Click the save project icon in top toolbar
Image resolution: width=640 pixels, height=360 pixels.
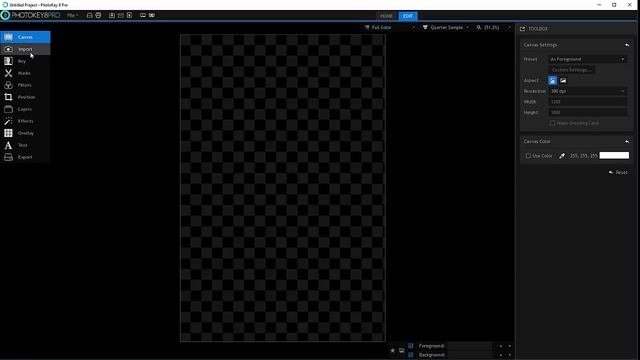pyautogui.click(x=89, y=16)
